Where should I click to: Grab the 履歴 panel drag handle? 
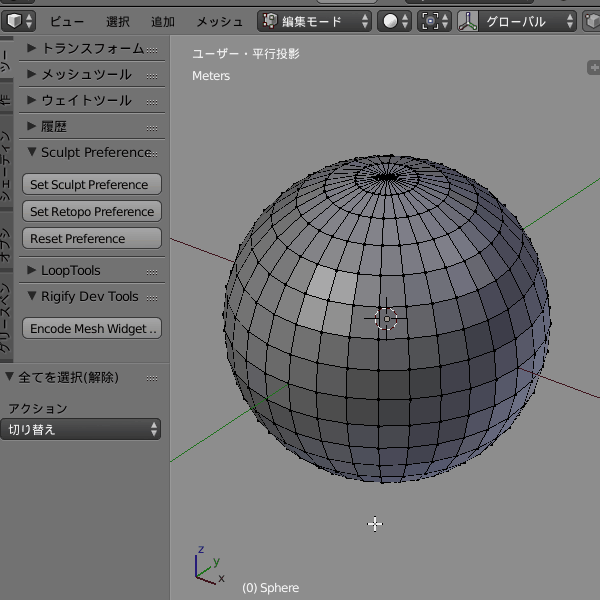tap(152, 128)
